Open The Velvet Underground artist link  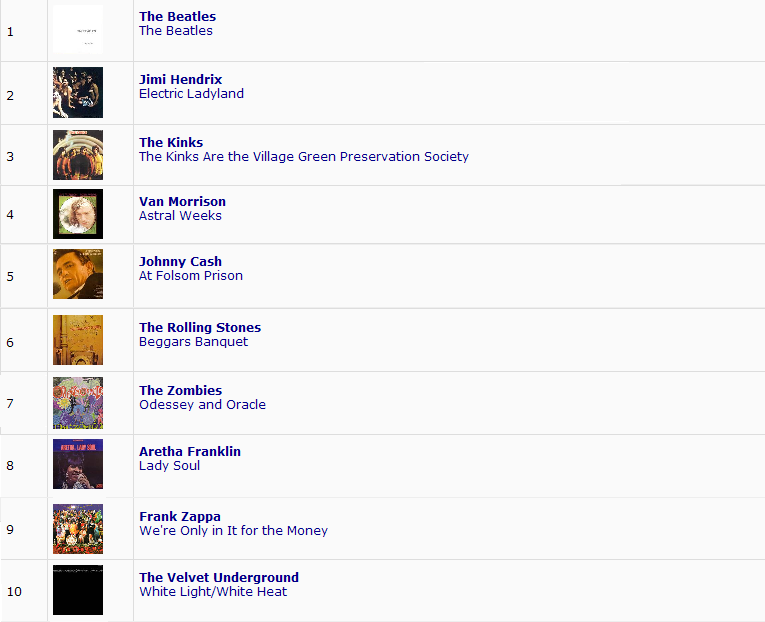coord(219,577)
